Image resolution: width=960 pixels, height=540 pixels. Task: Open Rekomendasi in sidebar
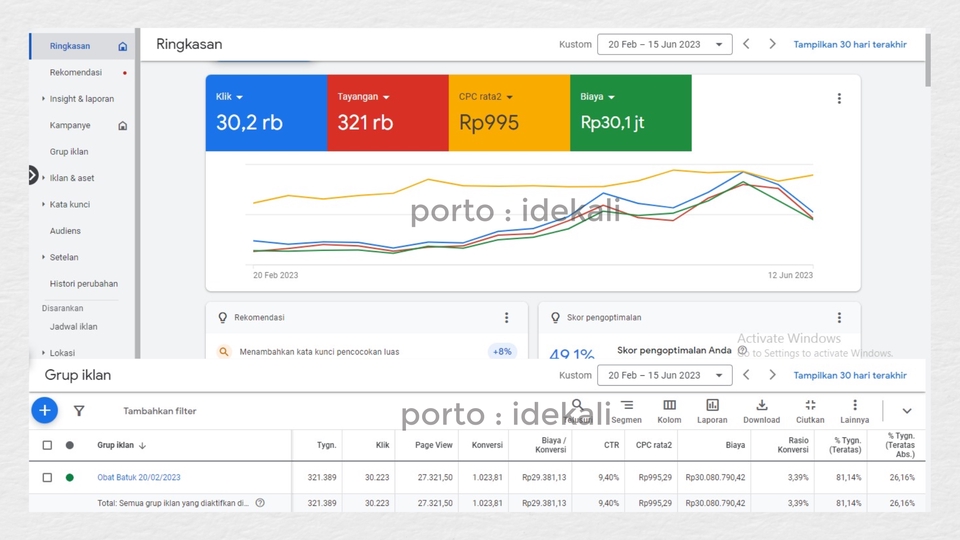point(76,72)
